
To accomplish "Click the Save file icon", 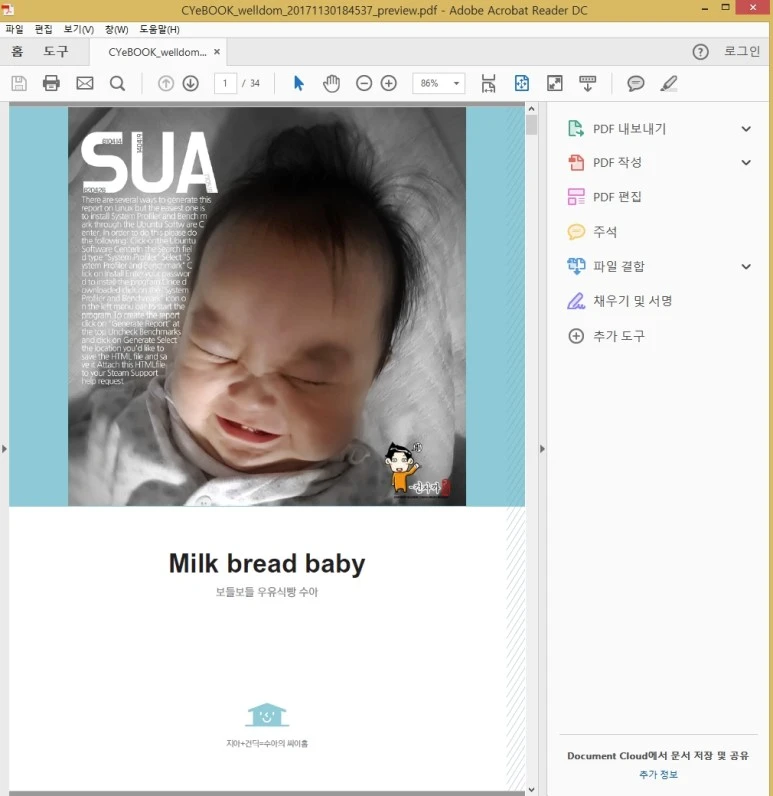I will pos(19,83).
